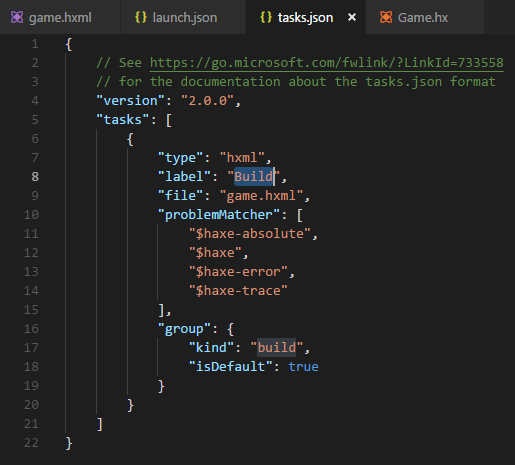Click the game.hxml file icon
This screenshot has width=515, height=465.
[x=17, y=17]
